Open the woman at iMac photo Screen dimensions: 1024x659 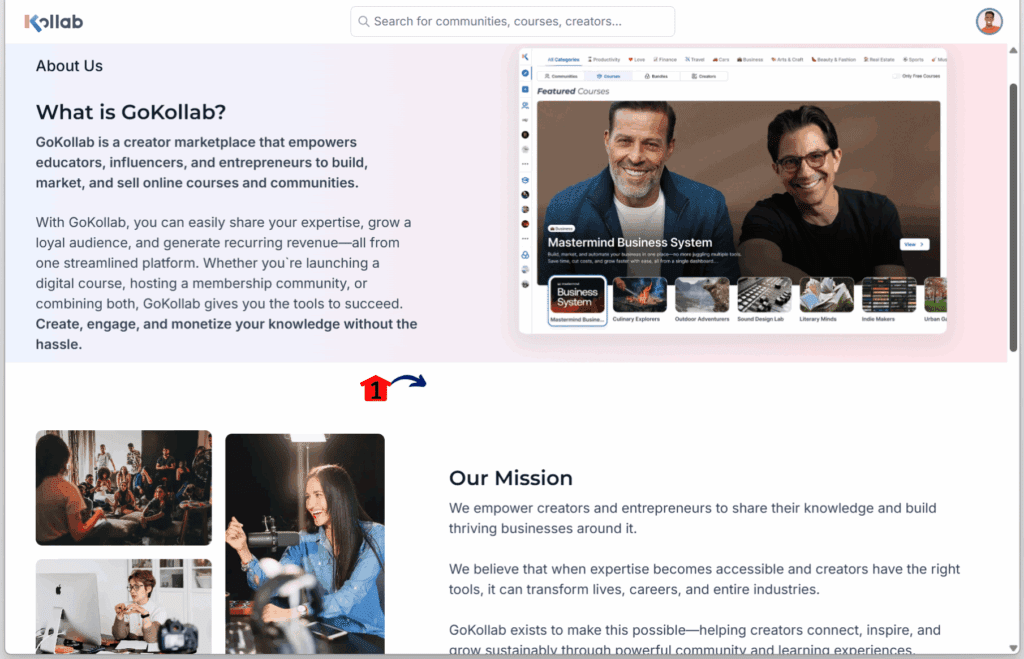[123, 606]
